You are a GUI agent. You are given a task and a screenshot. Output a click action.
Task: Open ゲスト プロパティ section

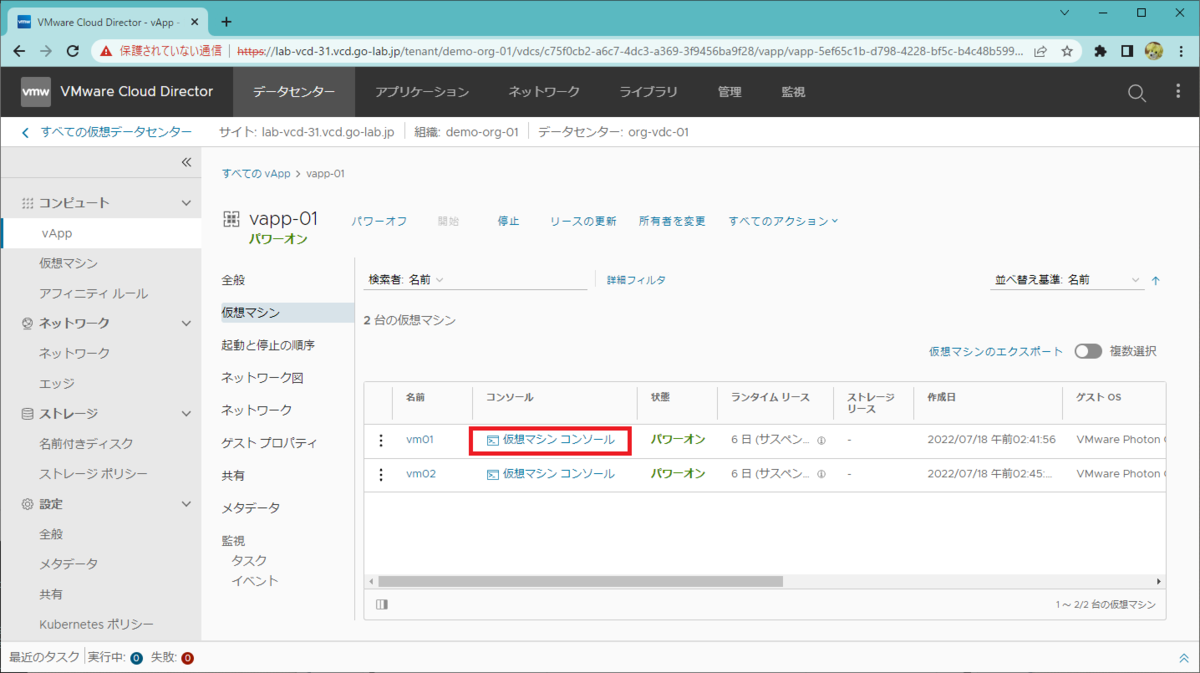point(269,443)
